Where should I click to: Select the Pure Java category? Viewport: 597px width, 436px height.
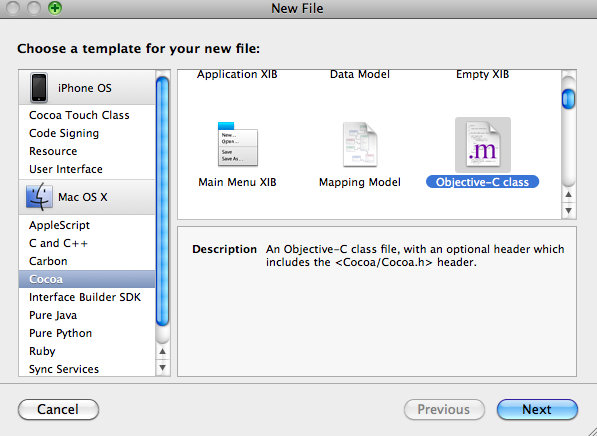pyautogui.click(x=87, y=315)
